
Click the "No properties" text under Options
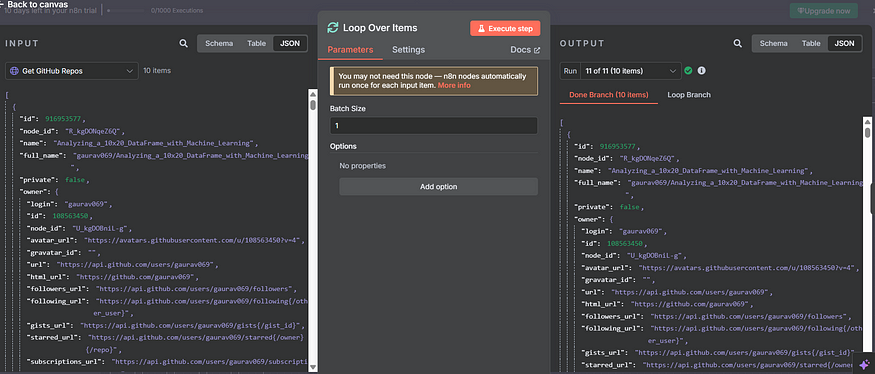click(x=363, y=166)
